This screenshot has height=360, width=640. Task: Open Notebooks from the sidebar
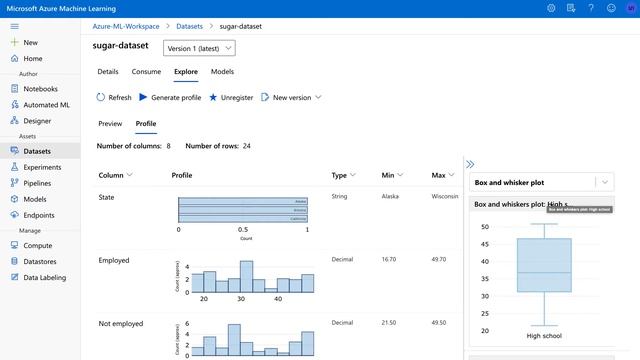(40, 89)
